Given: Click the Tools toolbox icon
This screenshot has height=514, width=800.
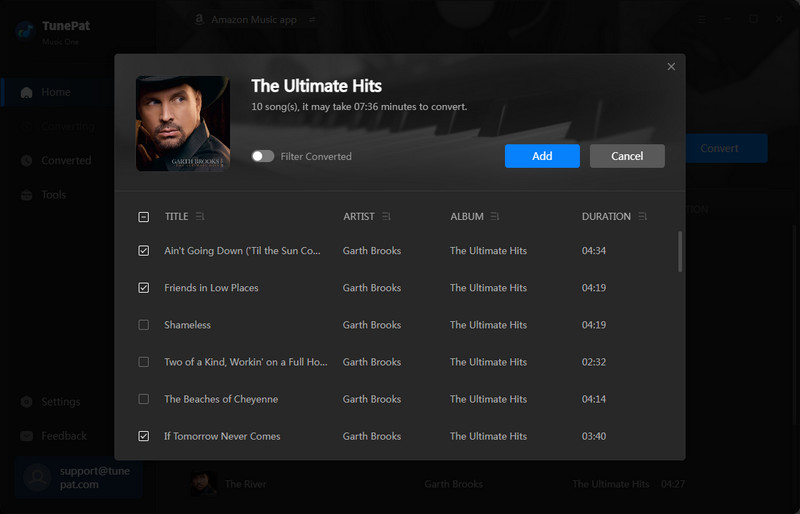Looking at the screenshot, I should pyautogui.click(x=27, y=195).
